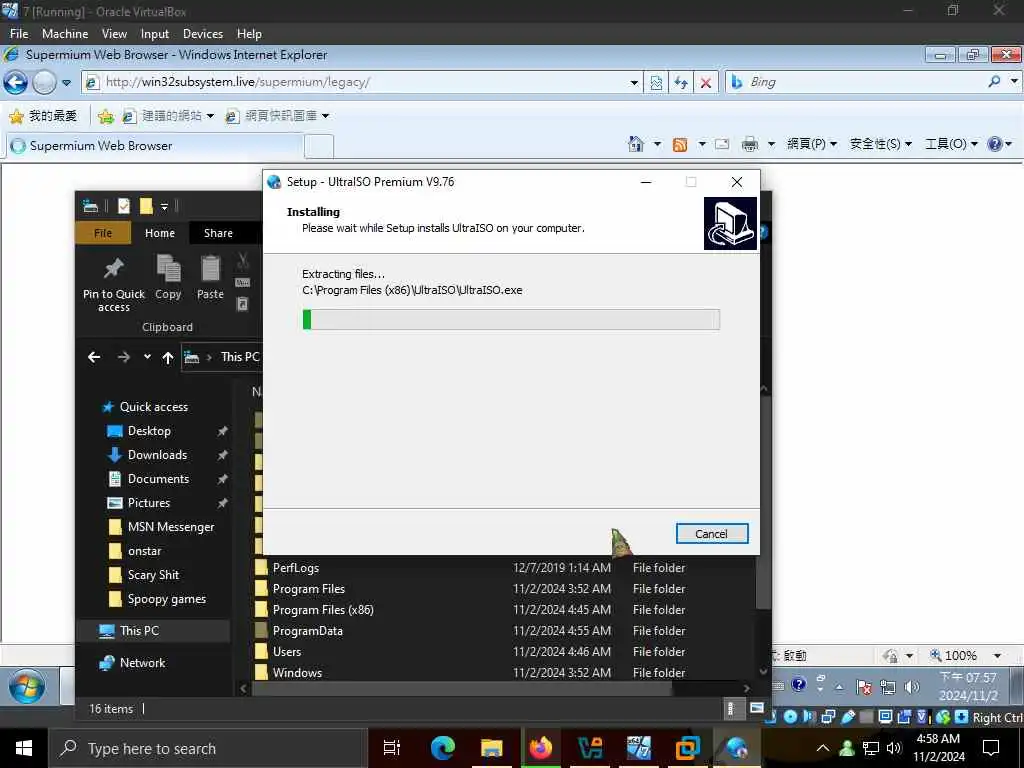Viewport: 1024px width, 768px height.
Task: Click the read mail envelope icon in IE
Action: coord(722,144)
